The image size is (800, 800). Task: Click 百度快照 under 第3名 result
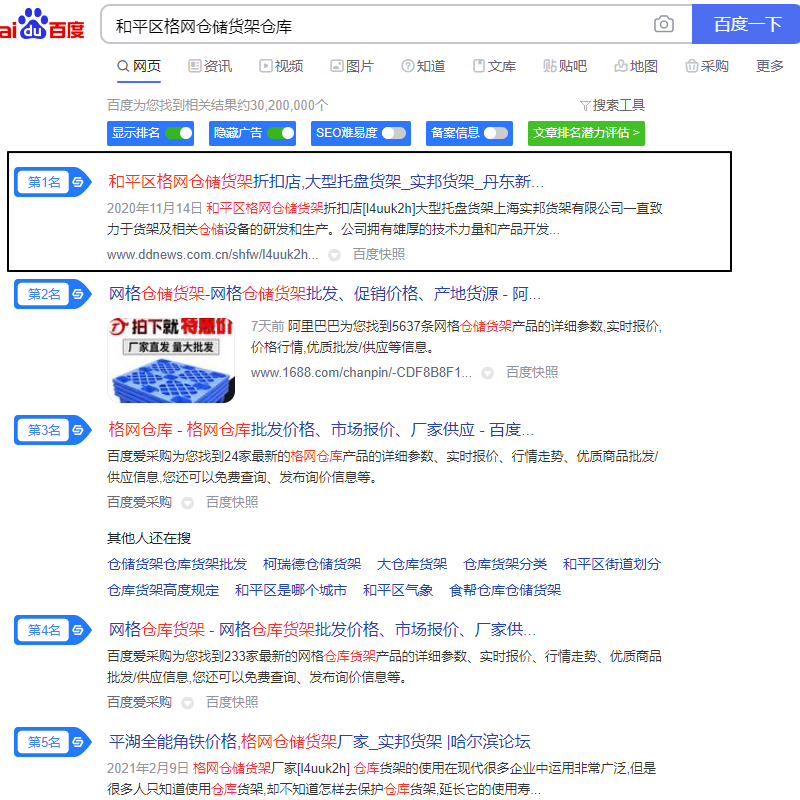tap(232, 503)
